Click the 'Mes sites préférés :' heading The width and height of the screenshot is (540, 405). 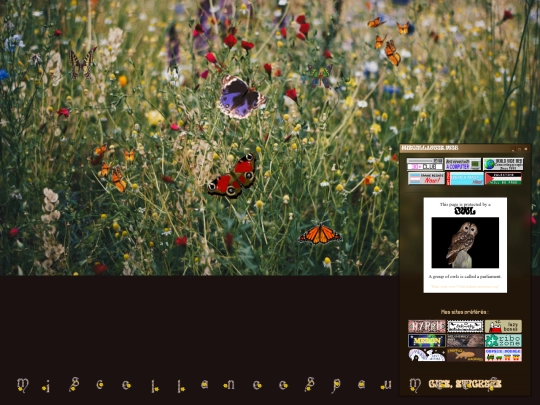point(465,312)
